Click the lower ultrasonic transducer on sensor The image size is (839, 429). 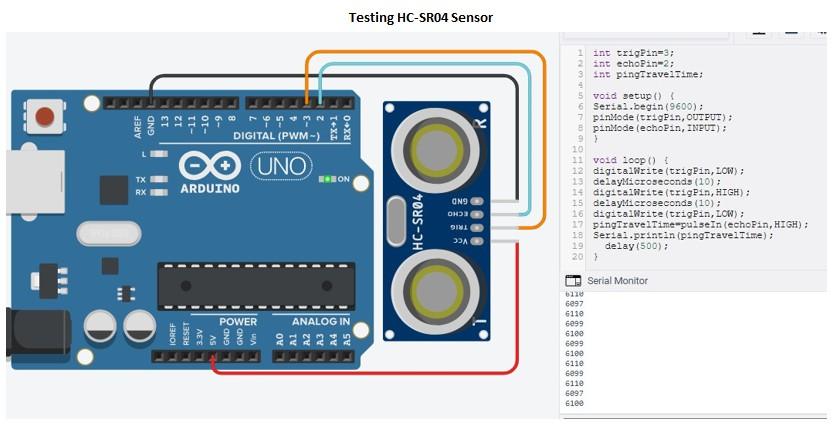click(435, 292)
